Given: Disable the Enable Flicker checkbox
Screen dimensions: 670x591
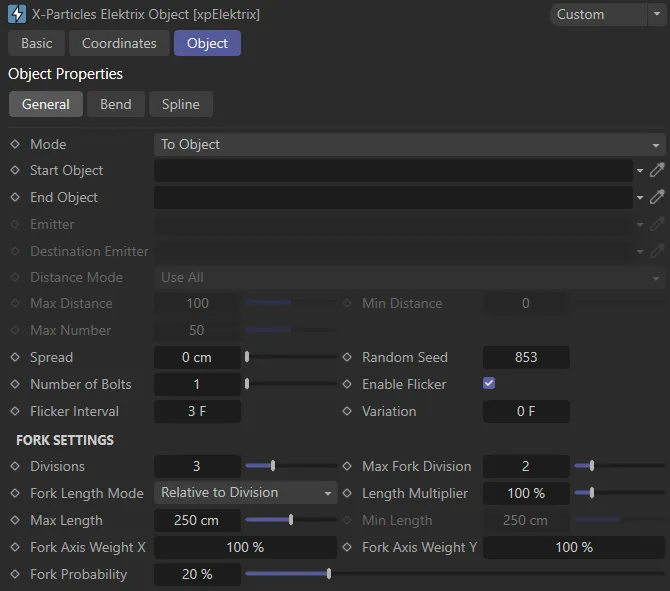Looking at the screenshot, I should (489, 384).
